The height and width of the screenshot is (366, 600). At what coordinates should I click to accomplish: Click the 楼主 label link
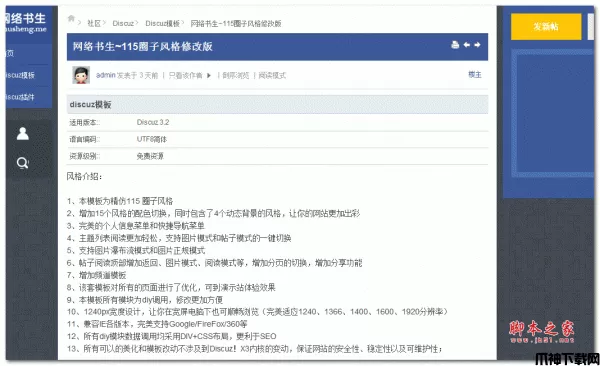(475, 75)
